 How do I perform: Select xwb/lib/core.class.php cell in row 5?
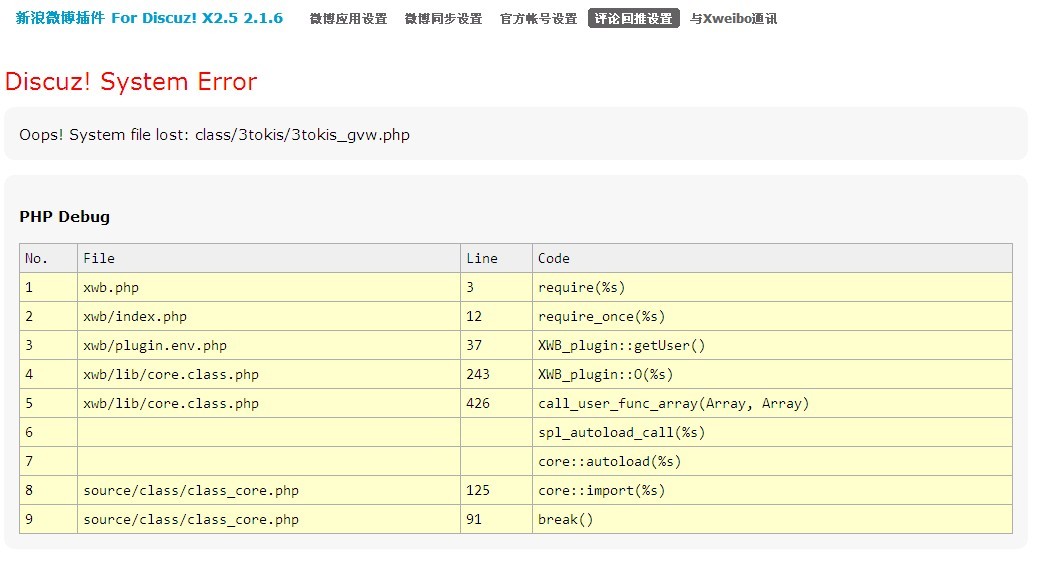(269, 403)
